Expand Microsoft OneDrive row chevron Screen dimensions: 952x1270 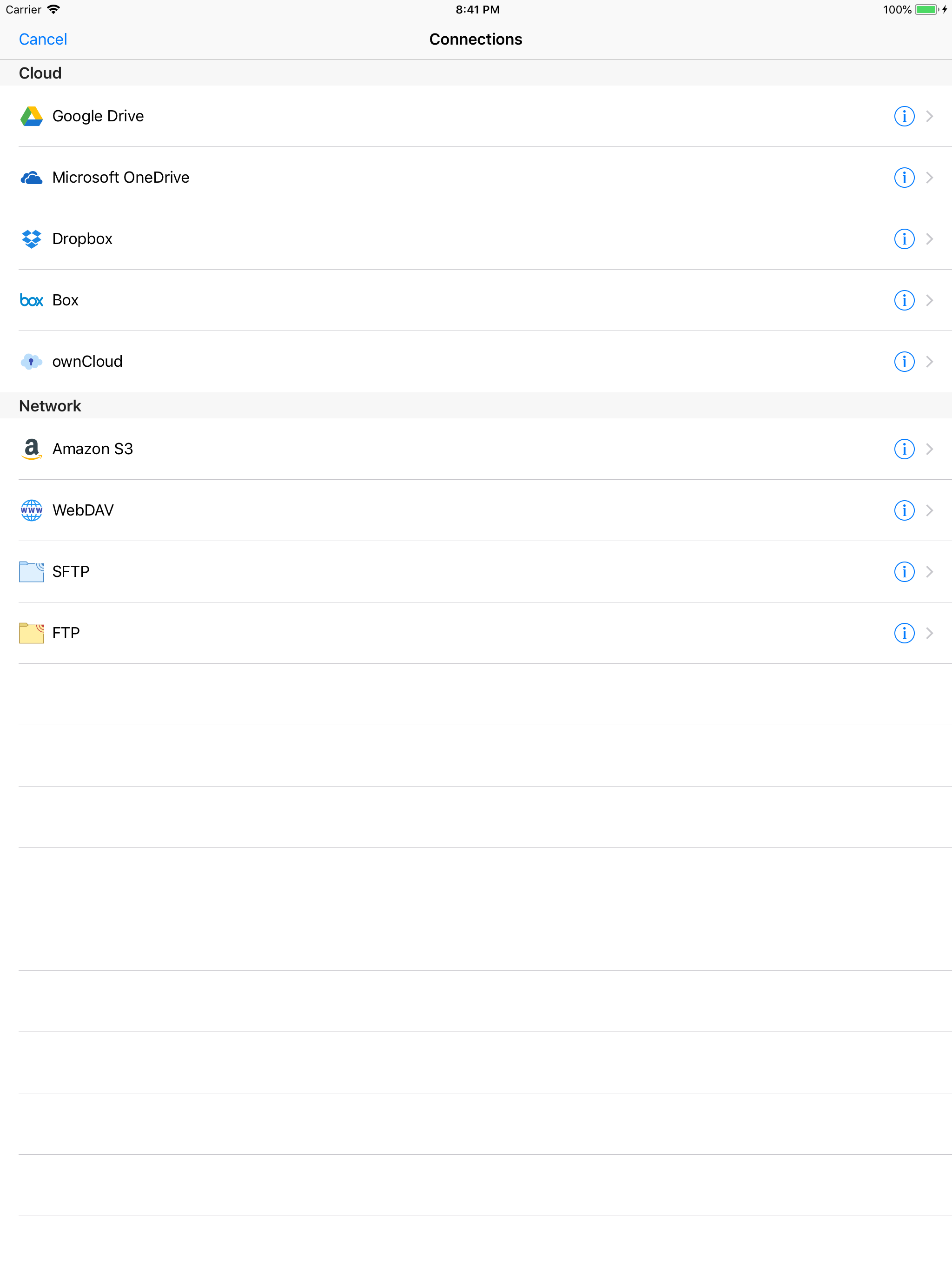tap(930, 178)
